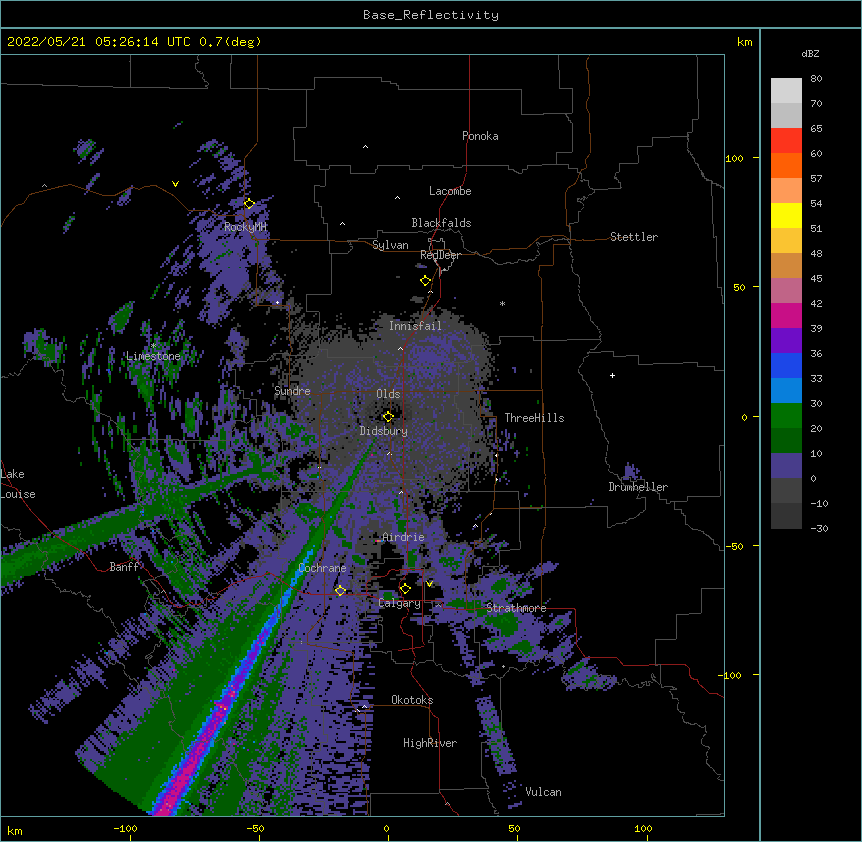862x842 pixels.
Task: Click the asterisk marker east of RedDeer
Action: click(x=502, y=303)
